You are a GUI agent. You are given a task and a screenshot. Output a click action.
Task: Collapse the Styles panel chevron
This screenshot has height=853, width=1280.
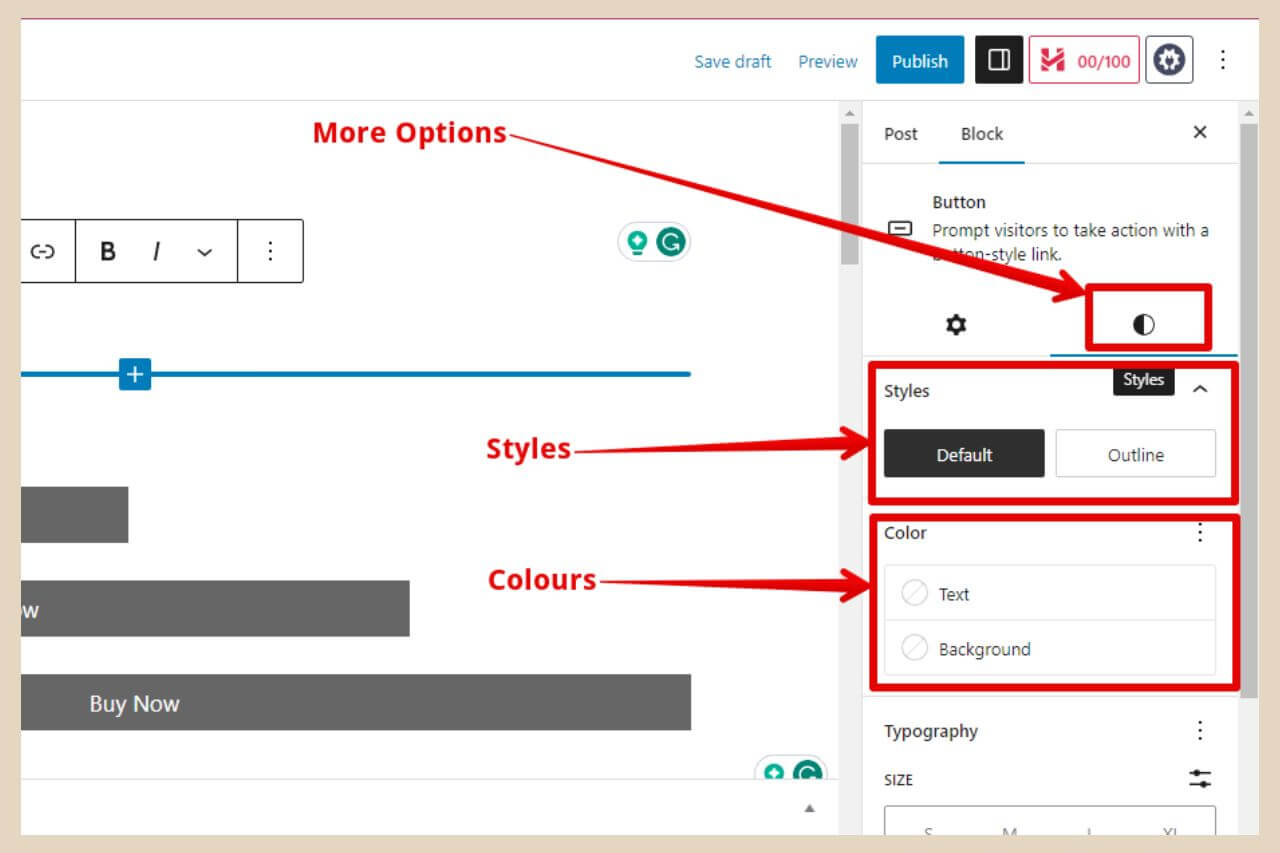[x=1200, y=390]
